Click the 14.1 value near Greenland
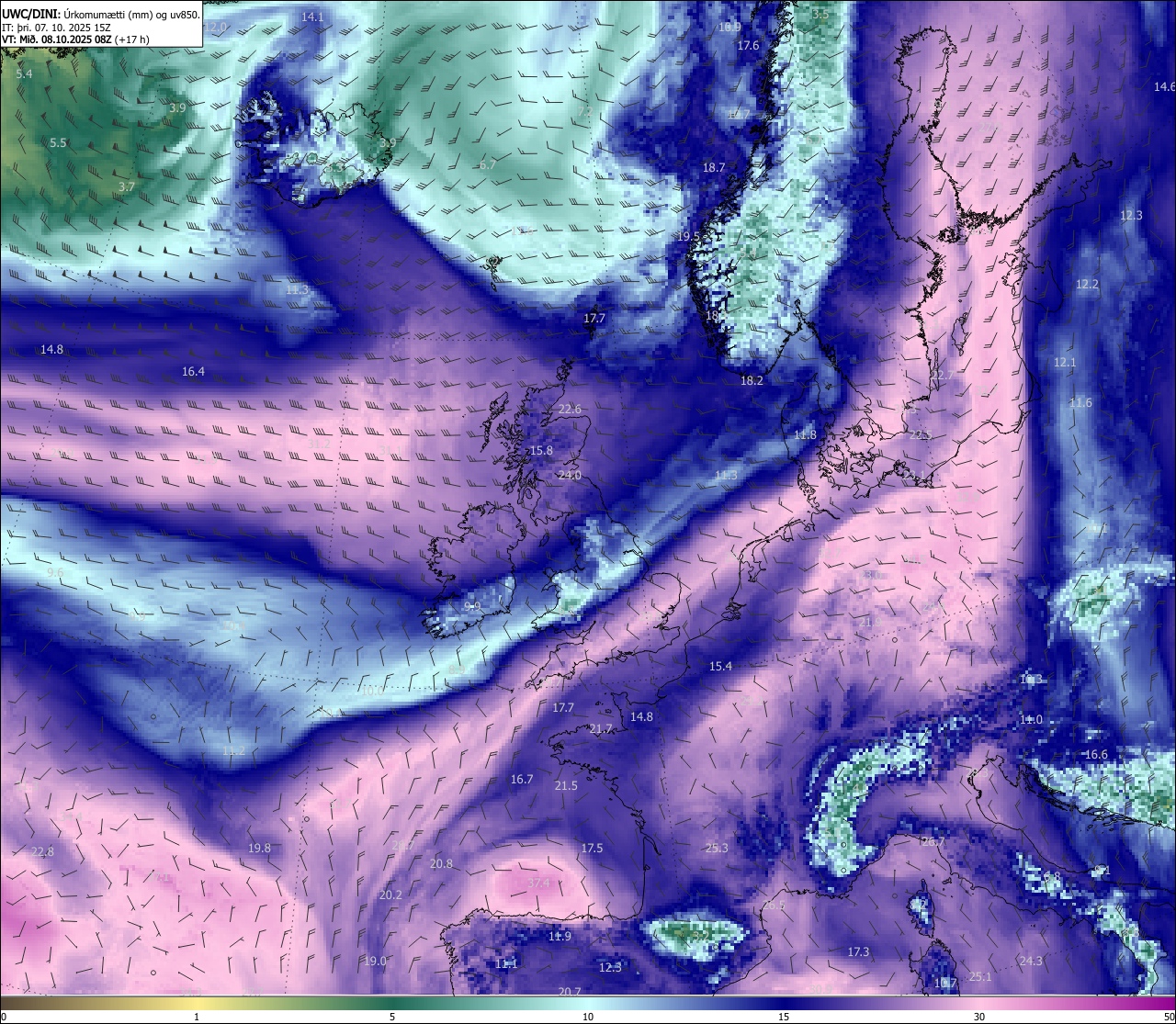Screen dimensions: 1176x1024 point(312,17)
